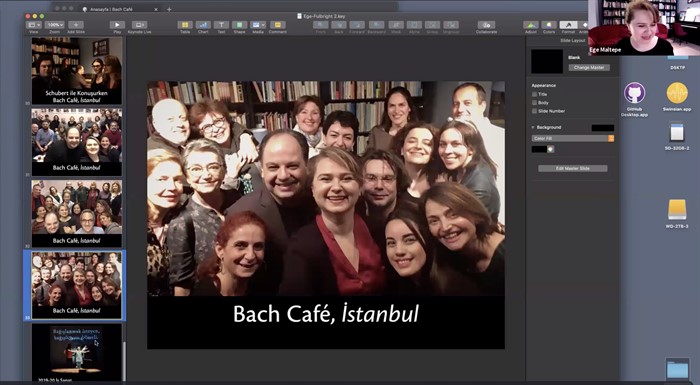Collapse the Background section disclosure triangle
Viewport: 700px width, 385px height.
pyautogui.click(x=533, y=127)
